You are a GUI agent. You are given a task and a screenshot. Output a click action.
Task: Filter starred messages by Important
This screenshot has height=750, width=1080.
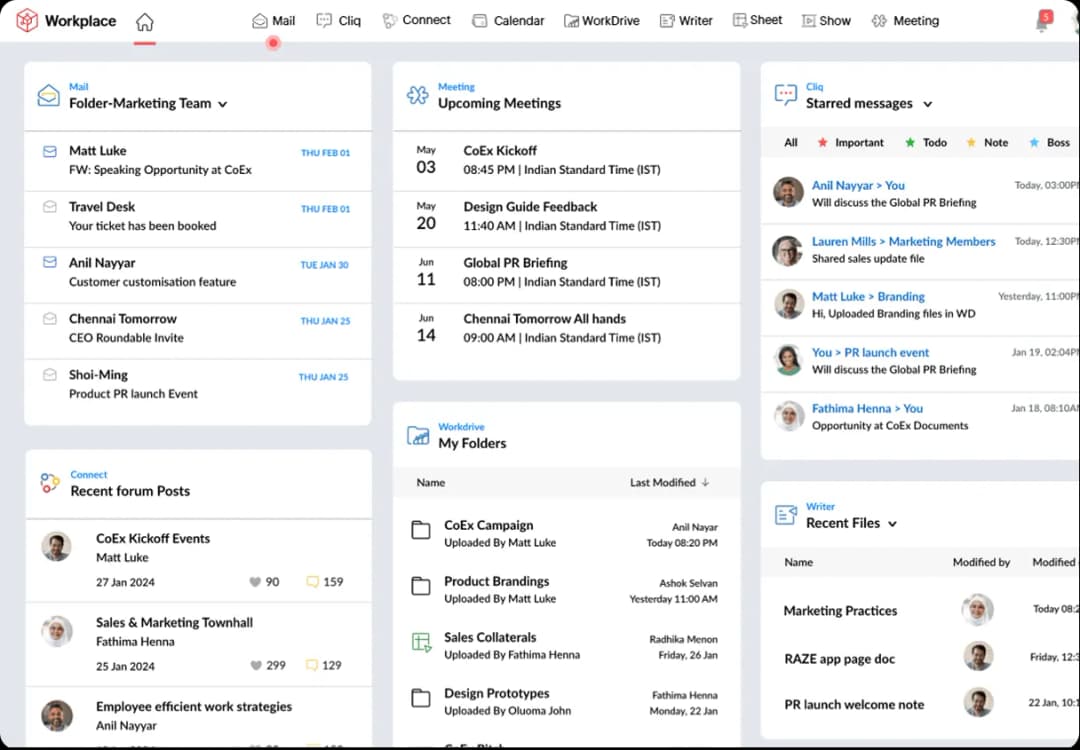(851, 143)
